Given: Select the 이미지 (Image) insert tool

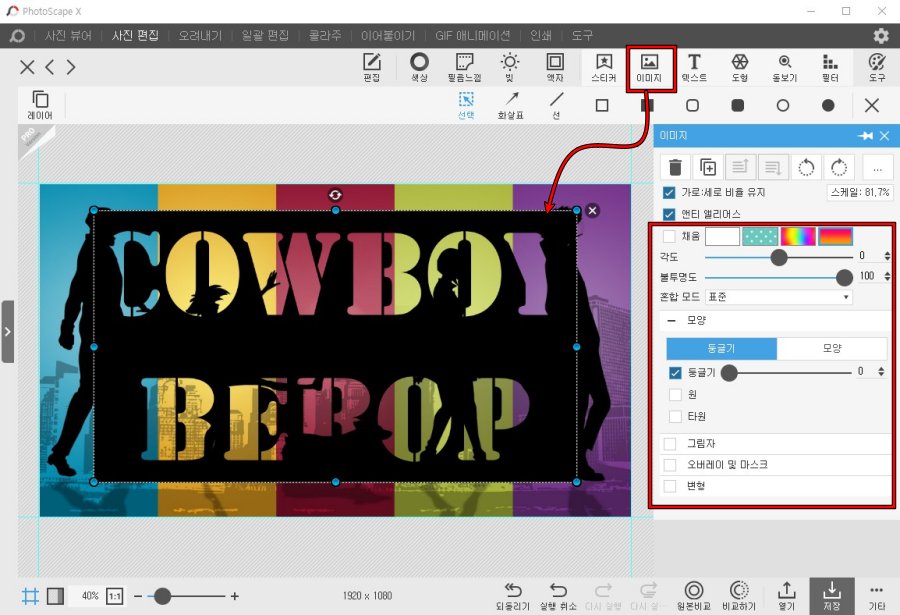Looking at the screenshot, I should click(x=649, y=67).
